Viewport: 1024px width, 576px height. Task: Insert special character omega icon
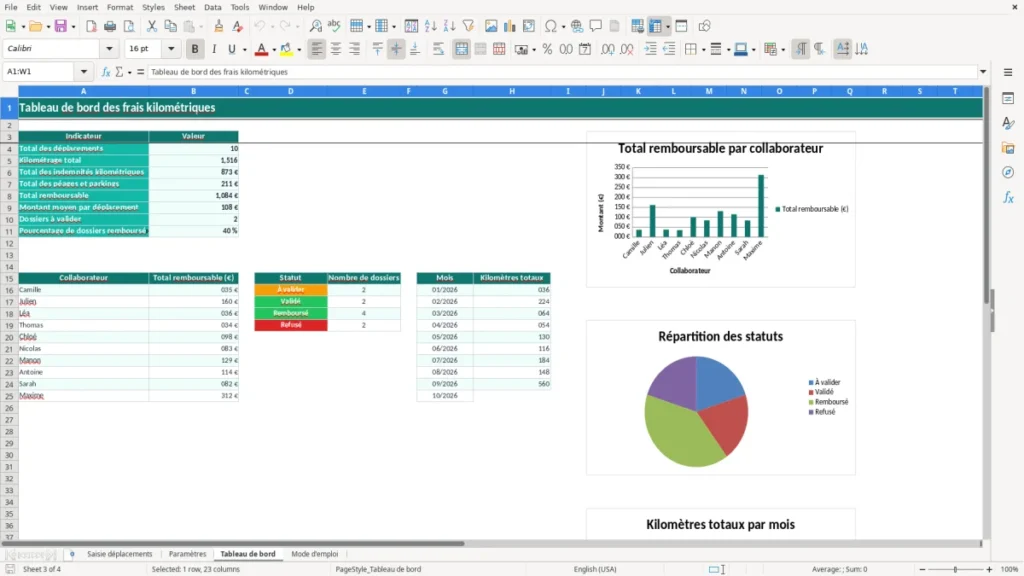pyautogui.click(x=551, y=26)
